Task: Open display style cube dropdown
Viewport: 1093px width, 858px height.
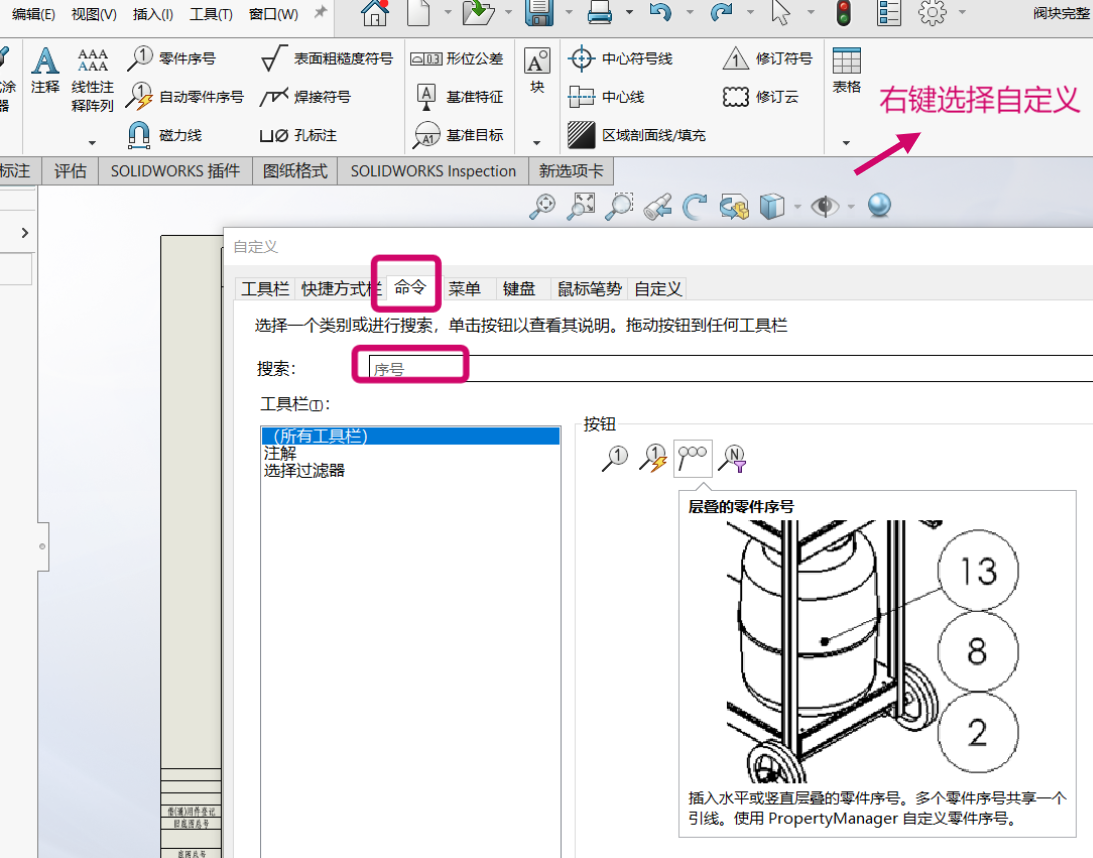Action: click(x=797, y=206)
